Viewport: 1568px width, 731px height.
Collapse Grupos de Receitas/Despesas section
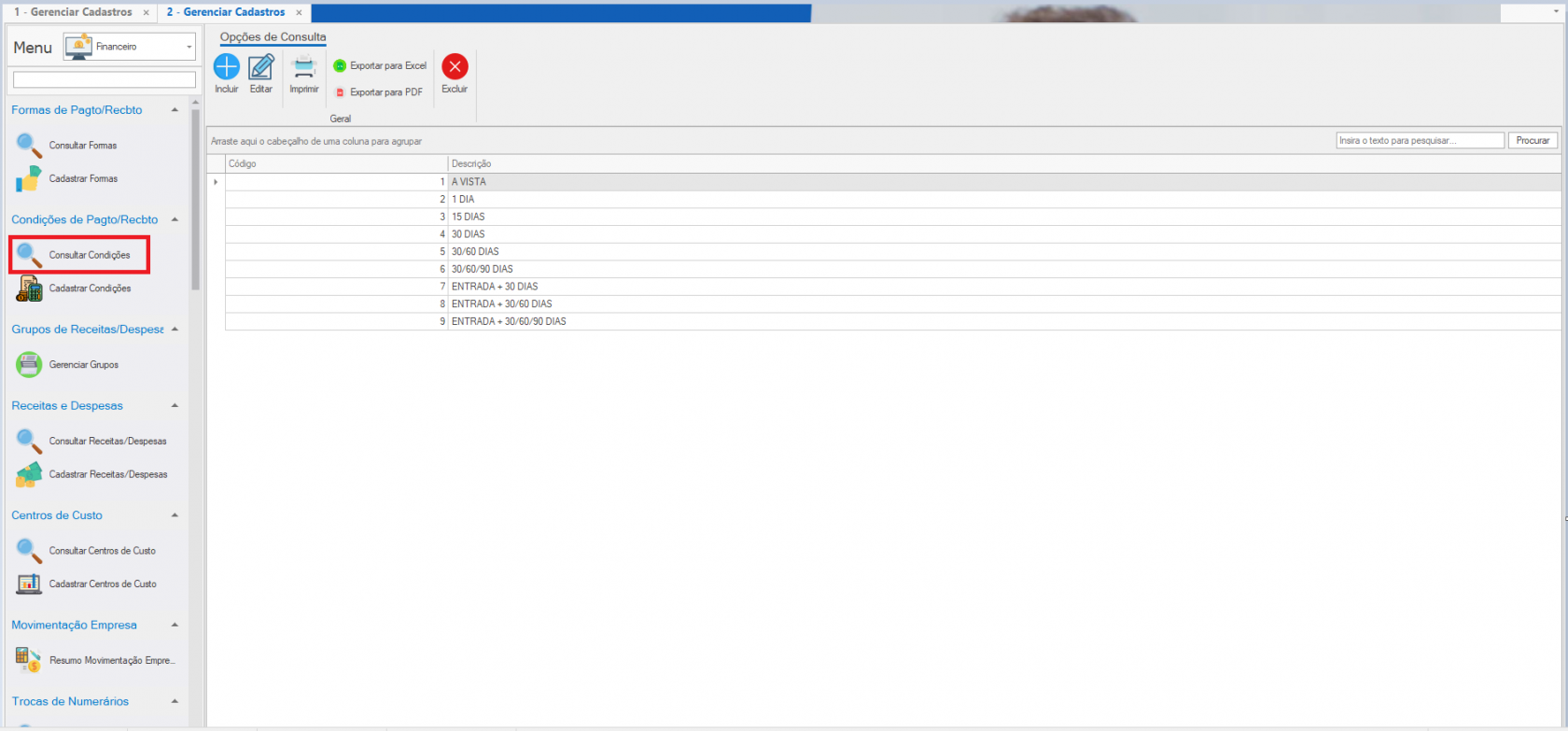[x=175, y=330]
